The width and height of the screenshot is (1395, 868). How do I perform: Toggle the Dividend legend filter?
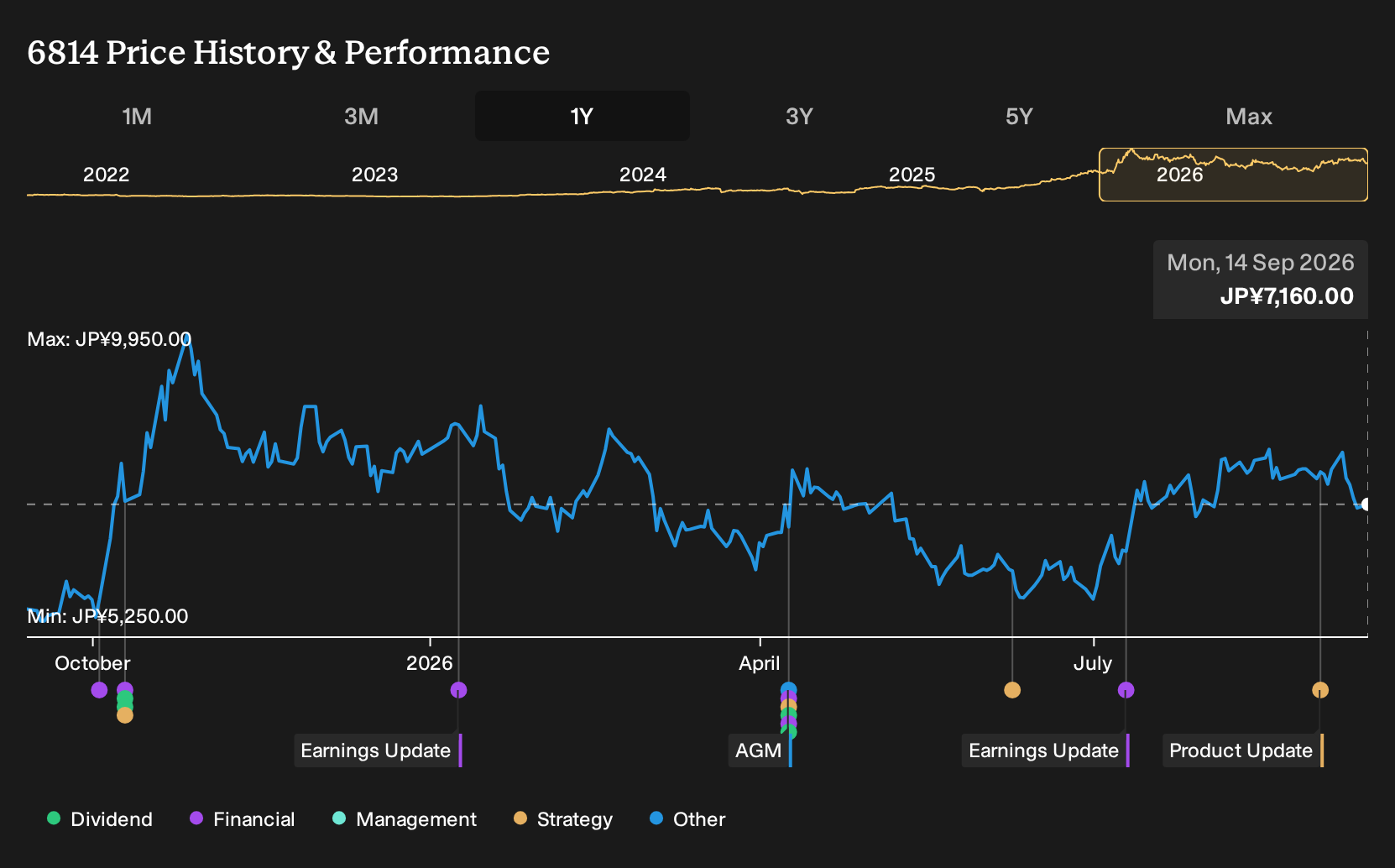(x=100, y=819)
